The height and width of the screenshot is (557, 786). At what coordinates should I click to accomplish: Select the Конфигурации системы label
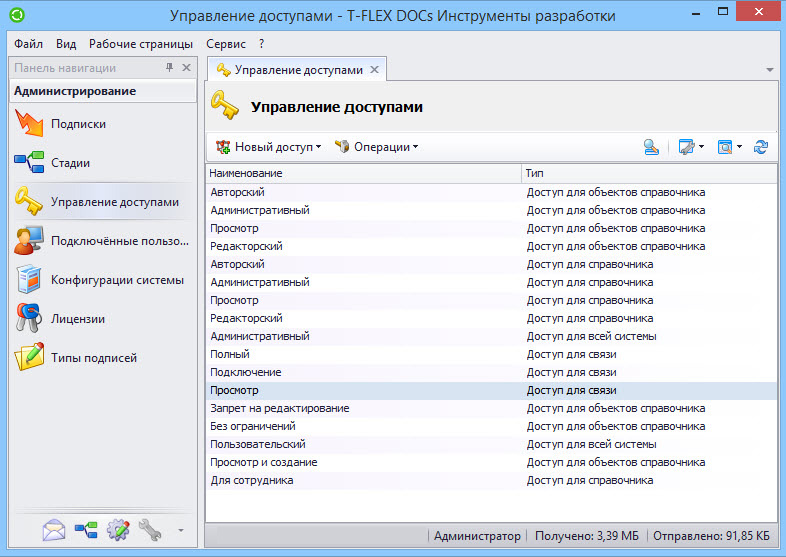117,280
